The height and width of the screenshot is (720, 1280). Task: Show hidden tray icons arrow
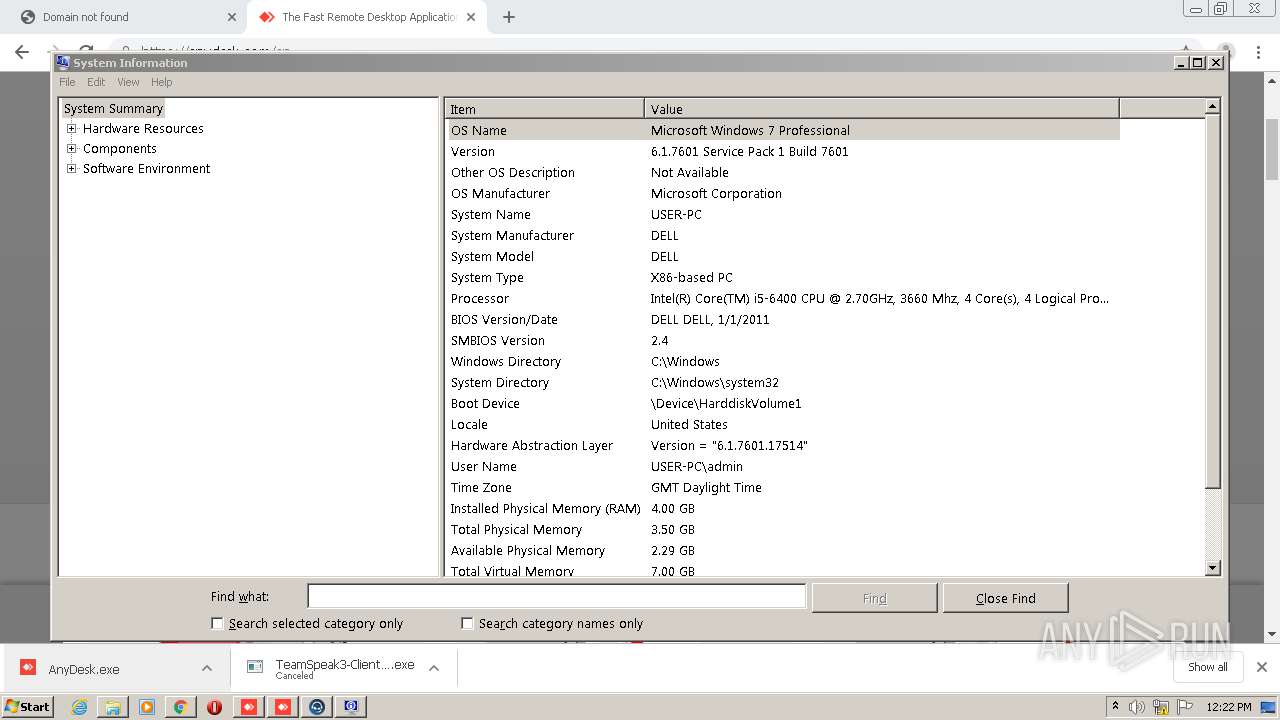(x=1115, y=706)
